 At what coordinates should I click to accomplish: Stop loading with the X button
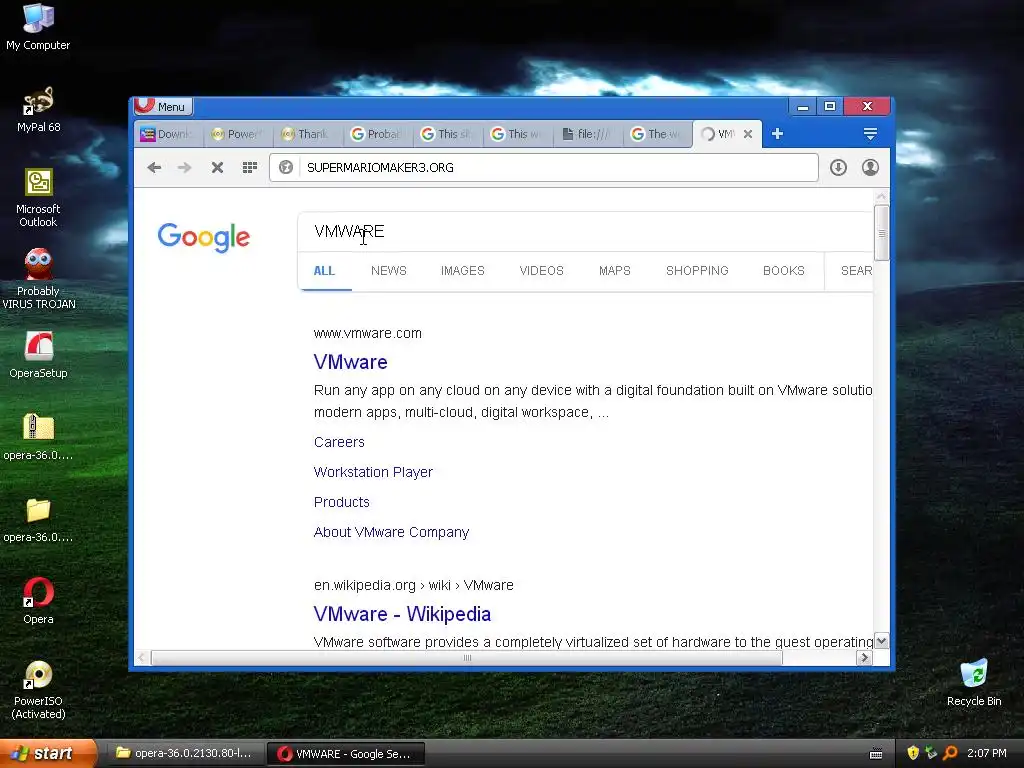point(217,168)
